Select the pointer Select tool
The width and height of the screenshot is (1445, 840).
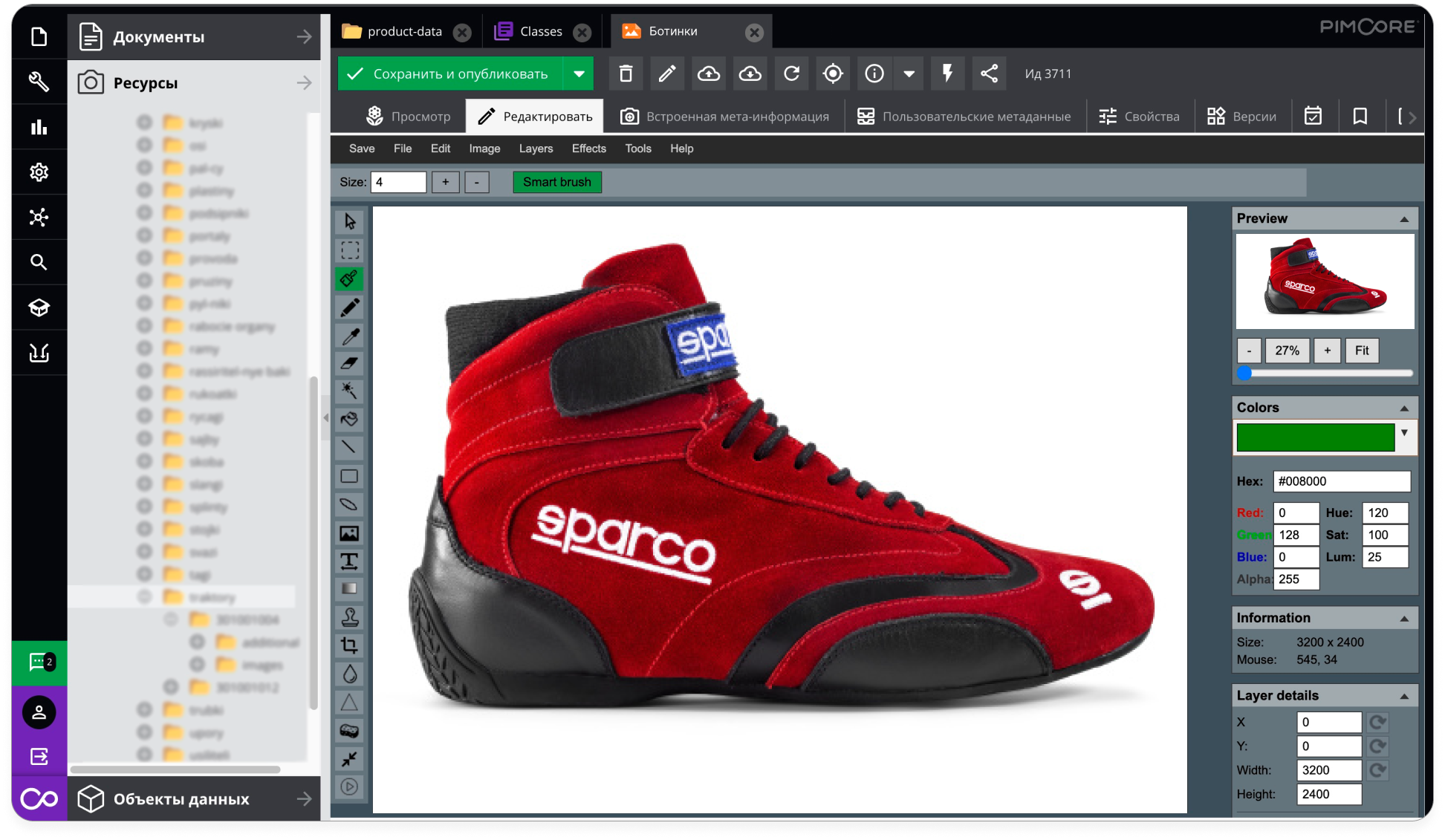[350, 221]
